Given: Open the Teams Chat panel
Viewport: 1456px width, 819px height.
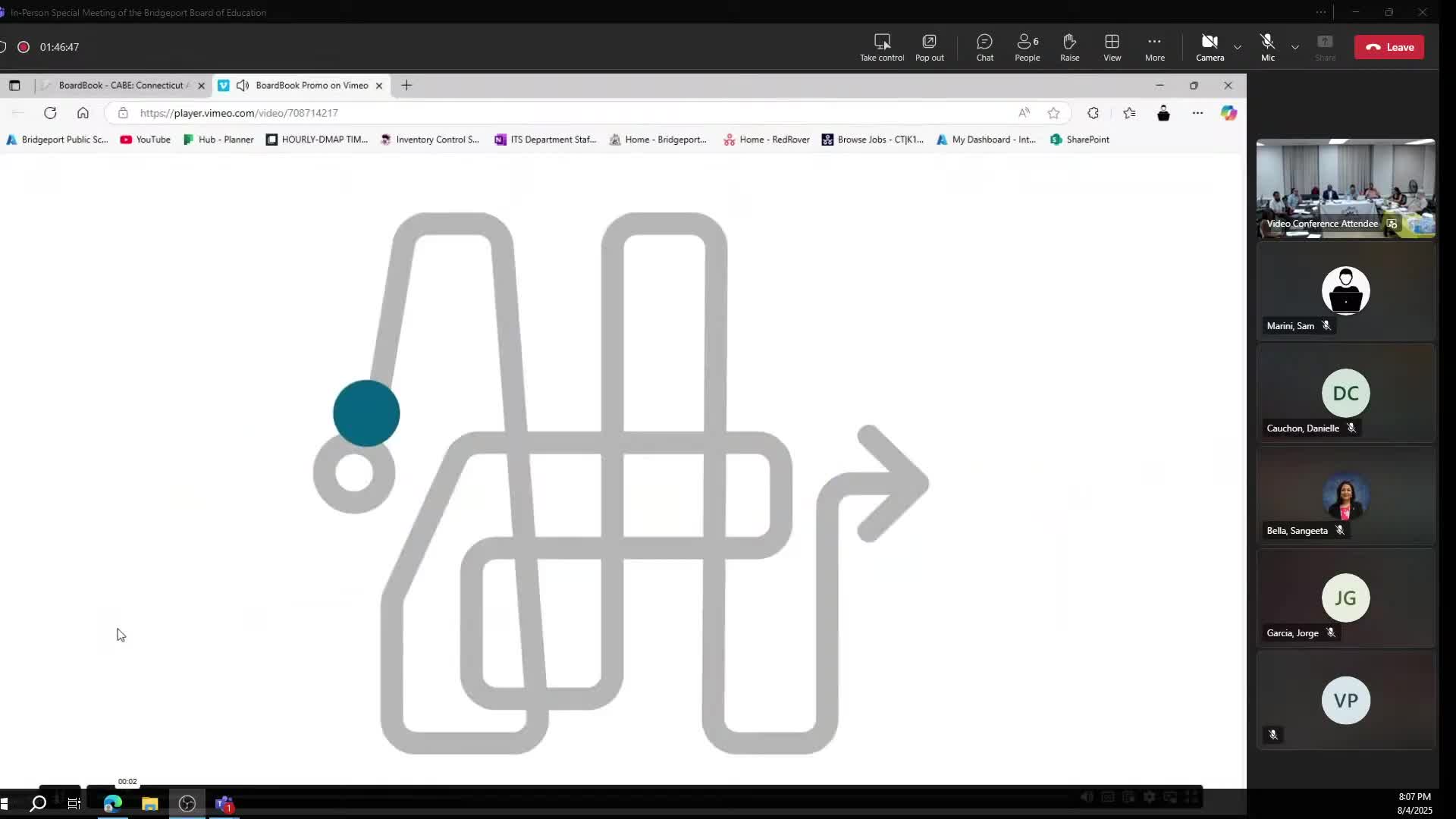Looking at the screenshot, I should point(984,47).
